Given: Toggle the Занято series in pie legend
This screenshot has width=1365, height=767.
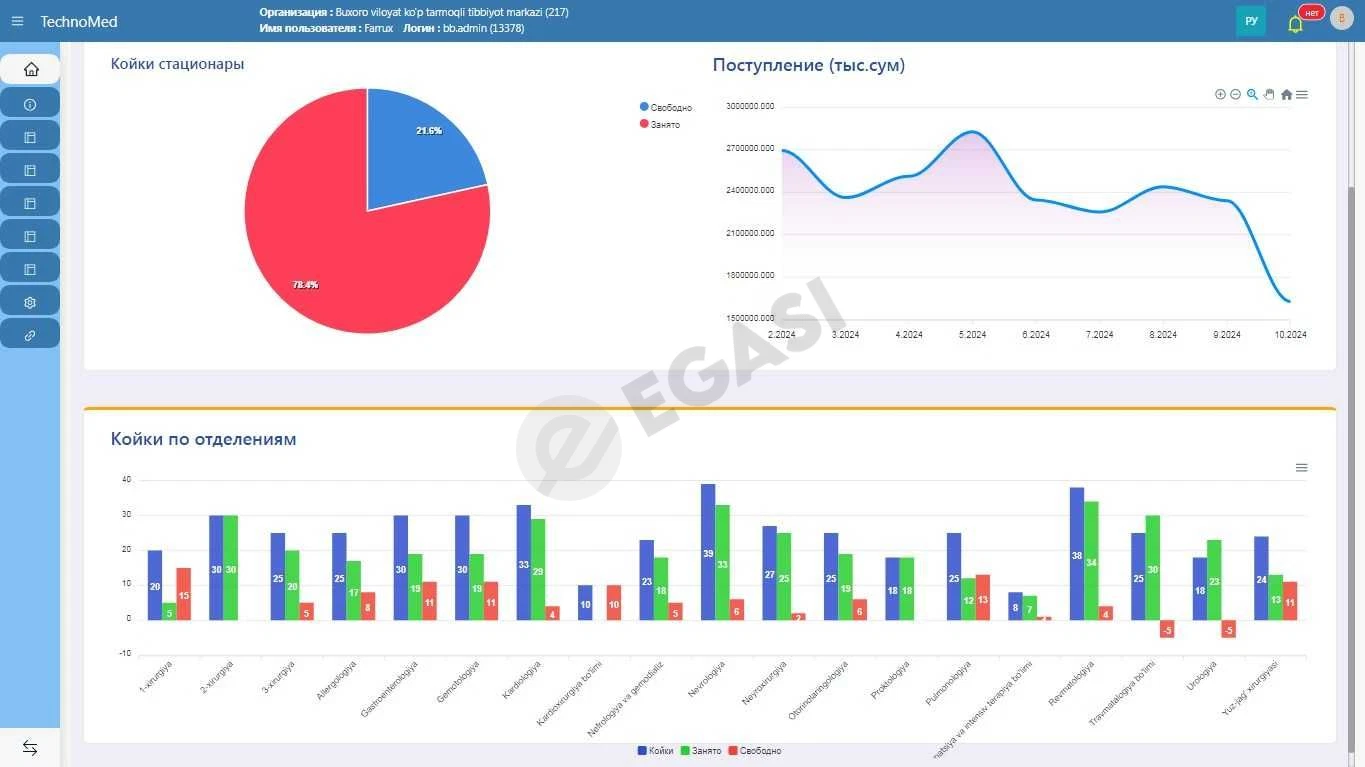Looking at the screenshot, I should (660, 124).
